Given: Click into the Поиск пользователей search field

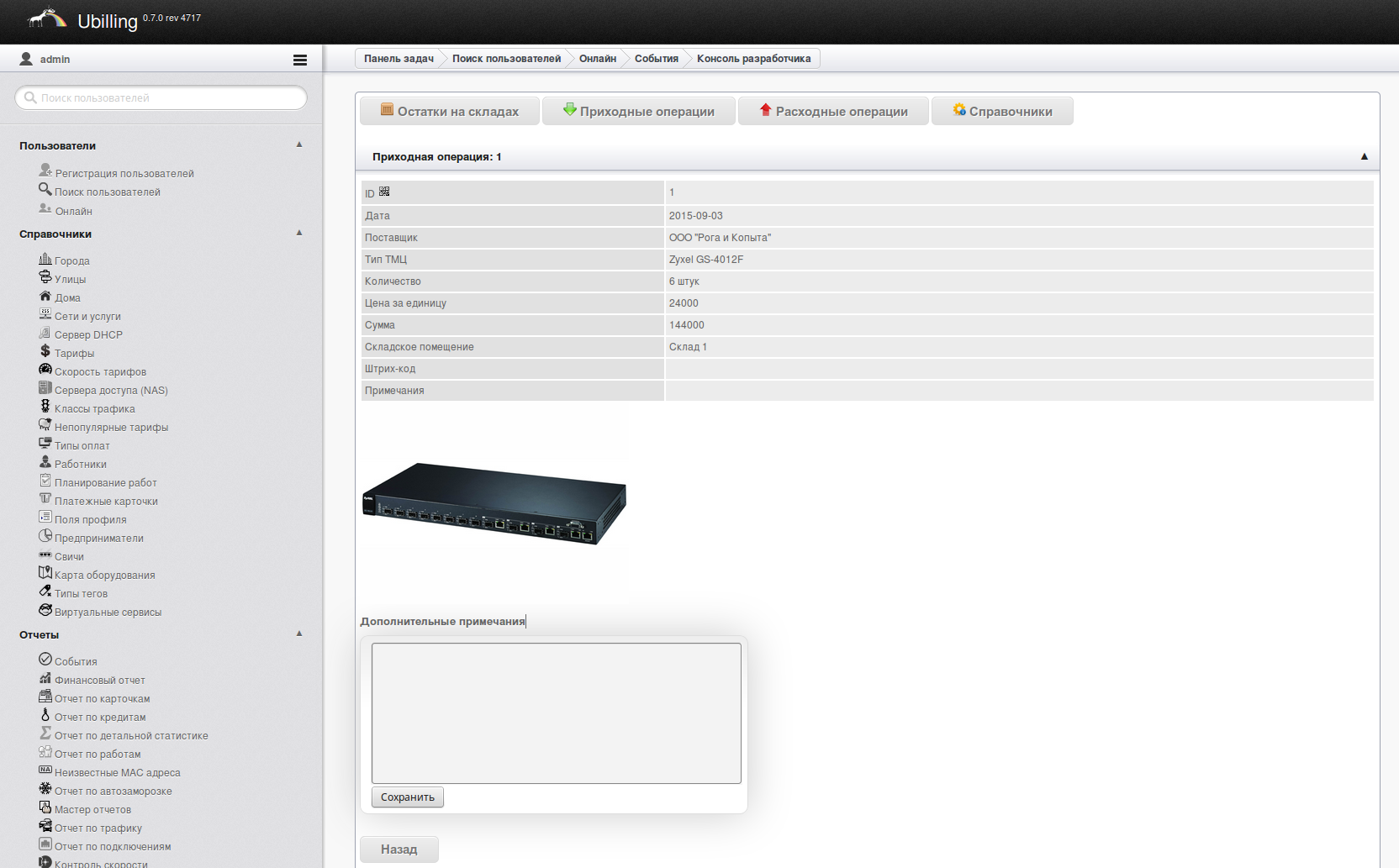Looking at the screenshot, I should click(x=161, y=97).
